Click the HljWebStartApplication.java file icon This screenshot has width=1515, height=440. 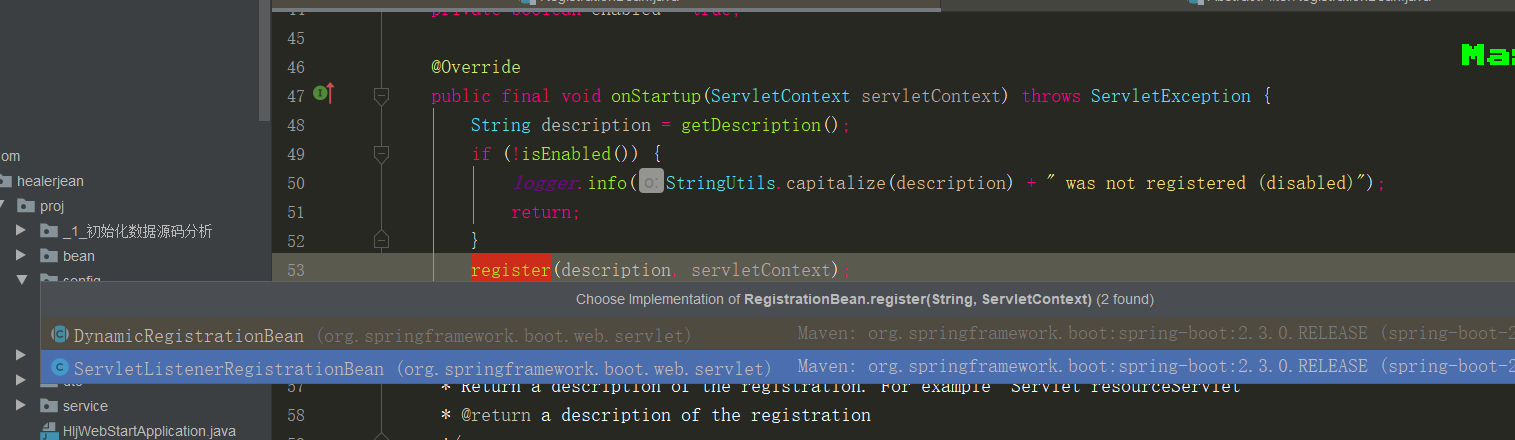click(x=49, y=431)
